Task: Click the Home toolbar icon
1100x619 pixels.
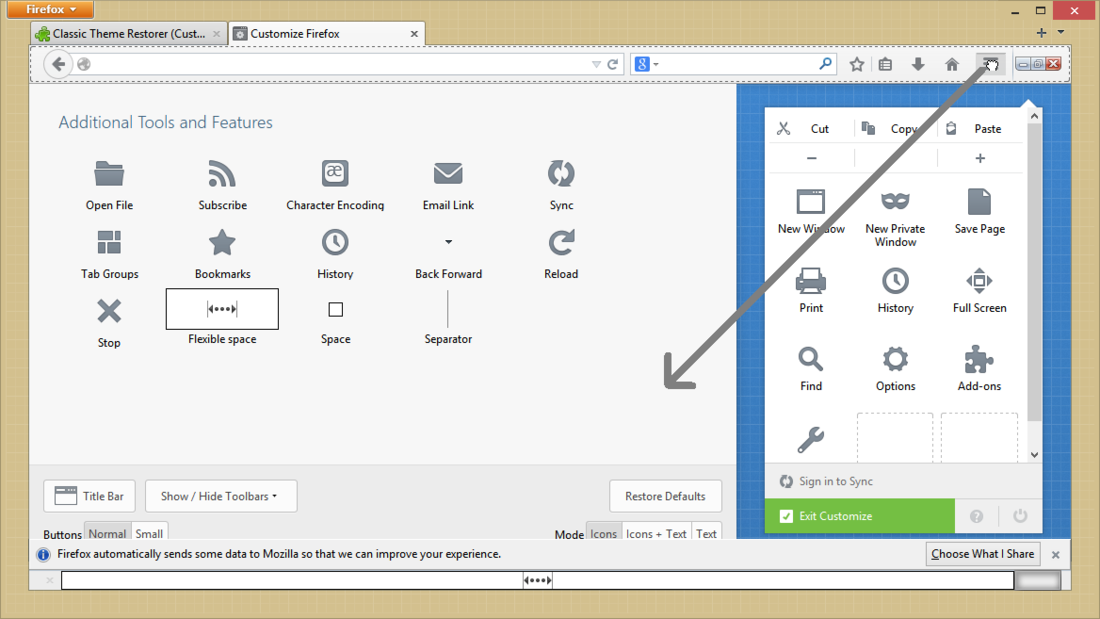Action: tap(952, 65)
